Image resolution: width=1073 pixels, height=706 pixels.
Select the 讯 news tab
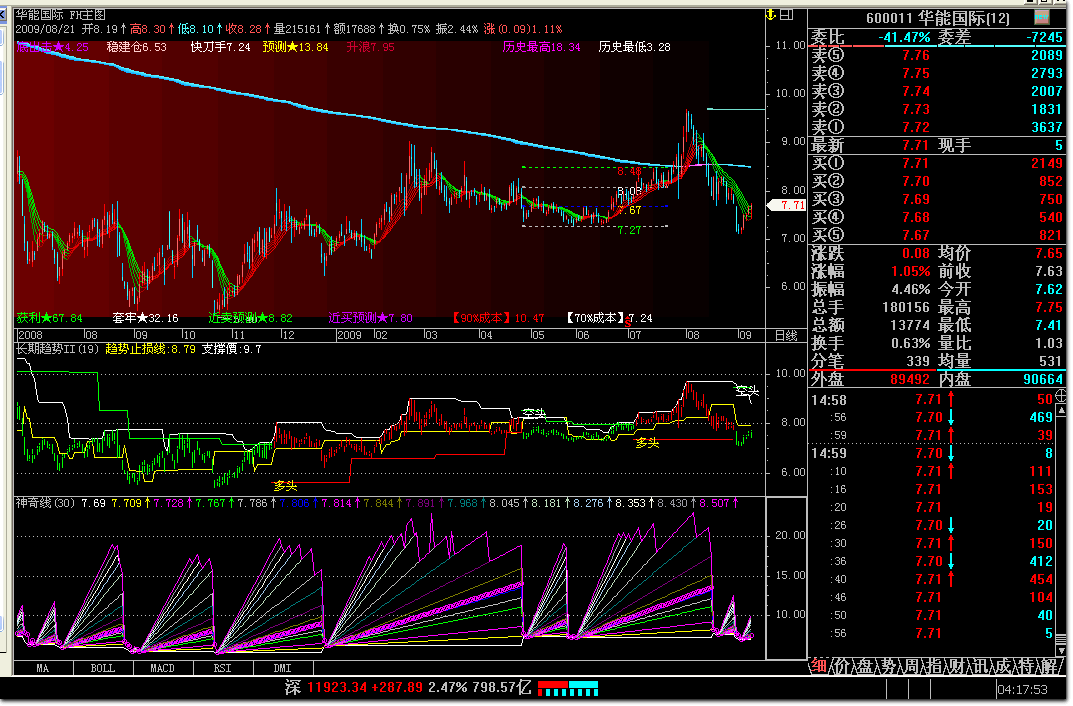tap(980, 666)
